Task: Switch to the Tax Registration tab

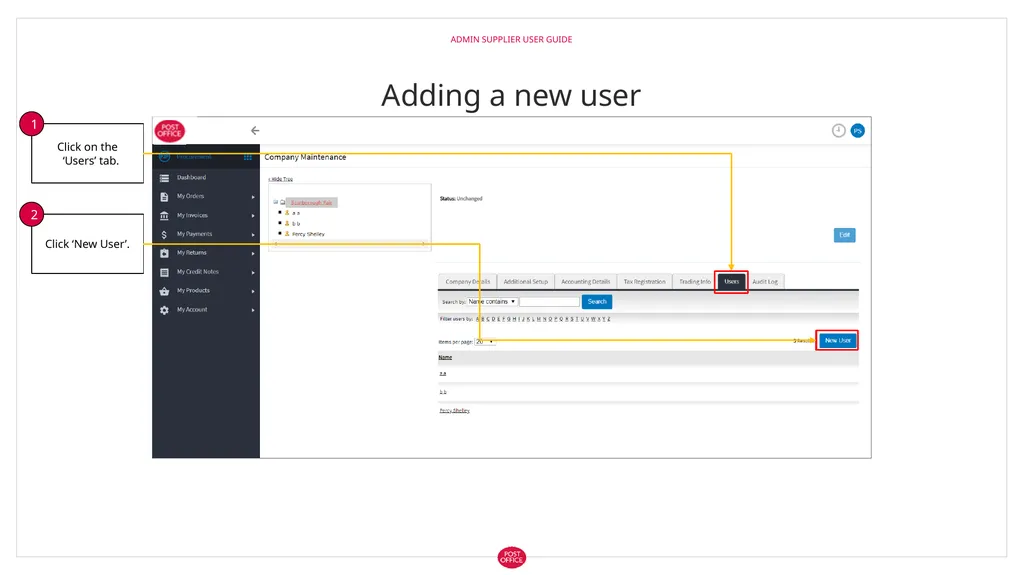Action: point(645,282)
